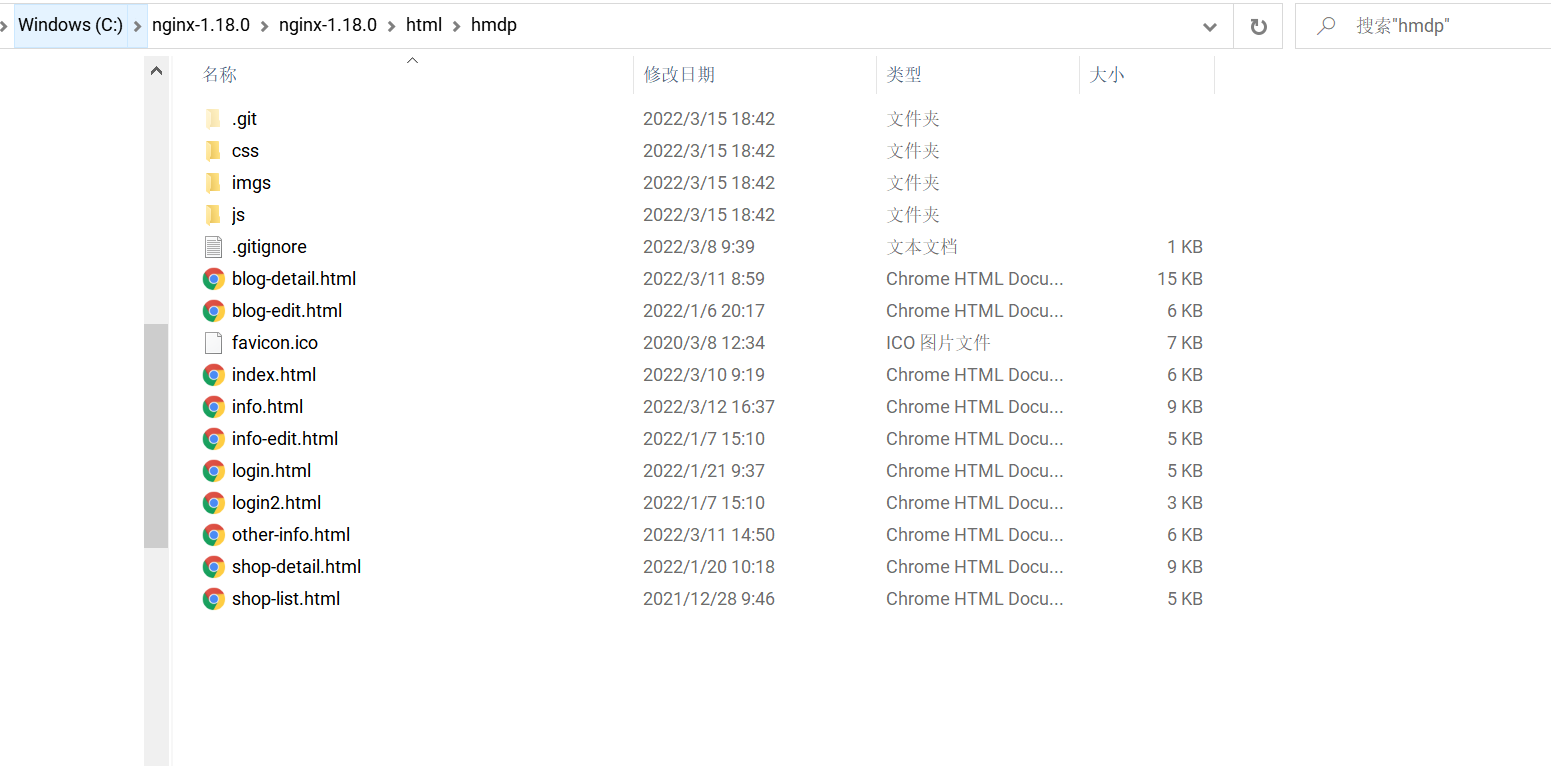
Task: Click date 2022/3/12 16:37 of info.html
Action: coord(709,407)
